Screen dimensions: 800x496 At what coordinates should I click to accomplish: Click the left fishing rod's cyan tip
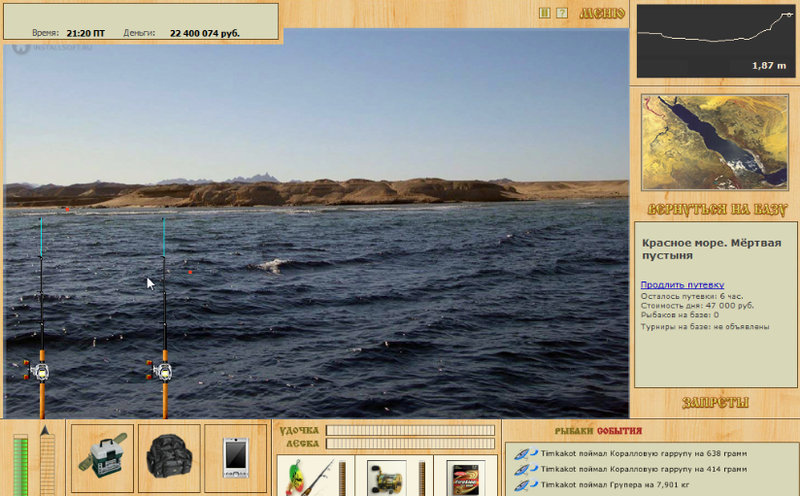click(41, 237)
